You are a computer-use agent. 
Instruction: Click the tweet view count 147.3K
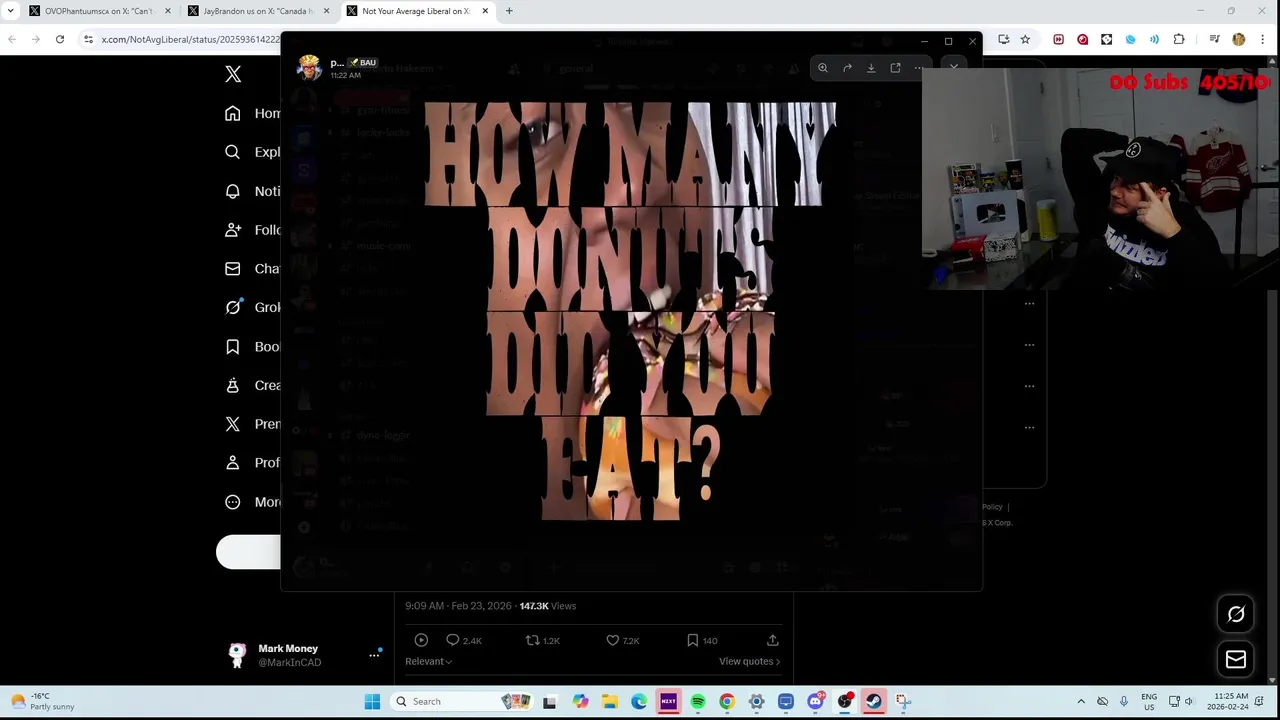click(x=548, y=606)
